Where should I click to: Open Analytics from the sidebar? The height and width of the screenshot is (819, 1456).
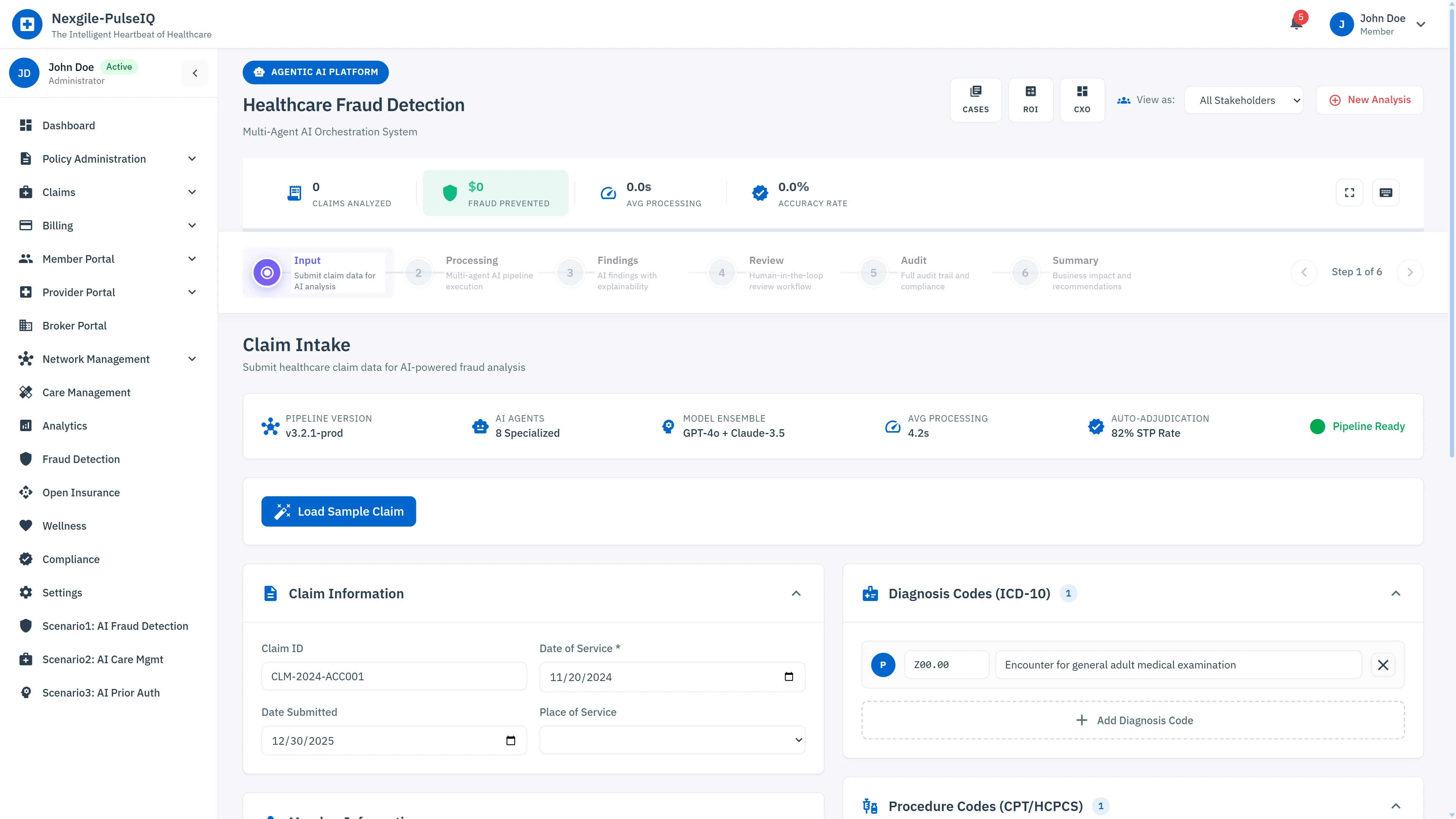[64, 425]
